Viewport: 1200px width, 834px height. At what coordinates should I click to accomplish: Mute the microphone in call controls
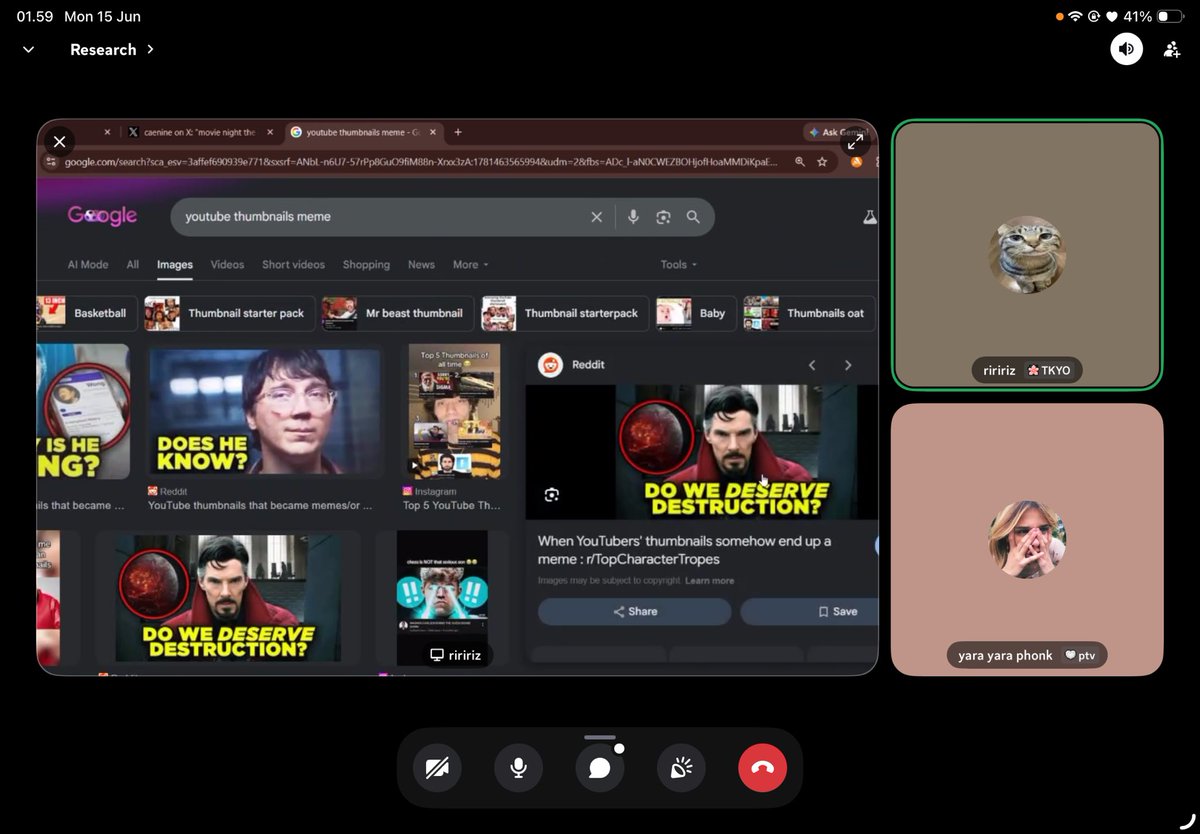coord(518,768)
